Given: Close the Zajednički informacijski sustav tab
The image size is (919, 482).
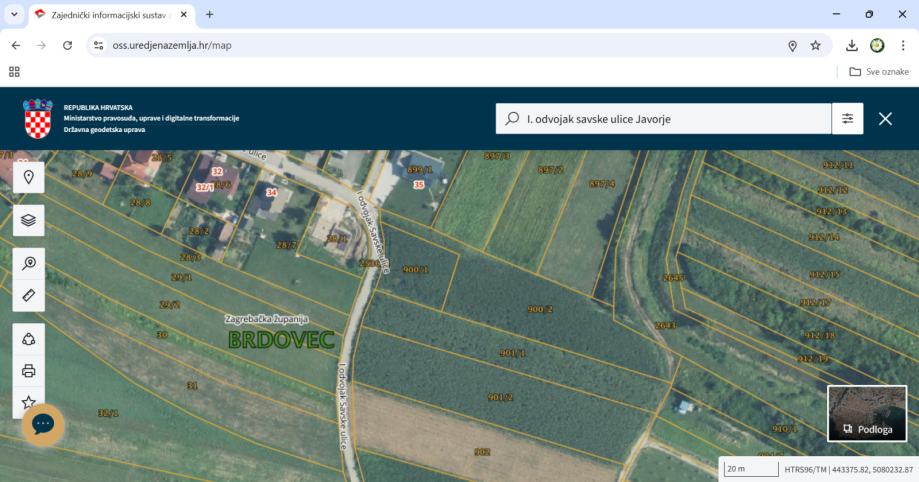Looking at the screenshot, I should point(183,15).
